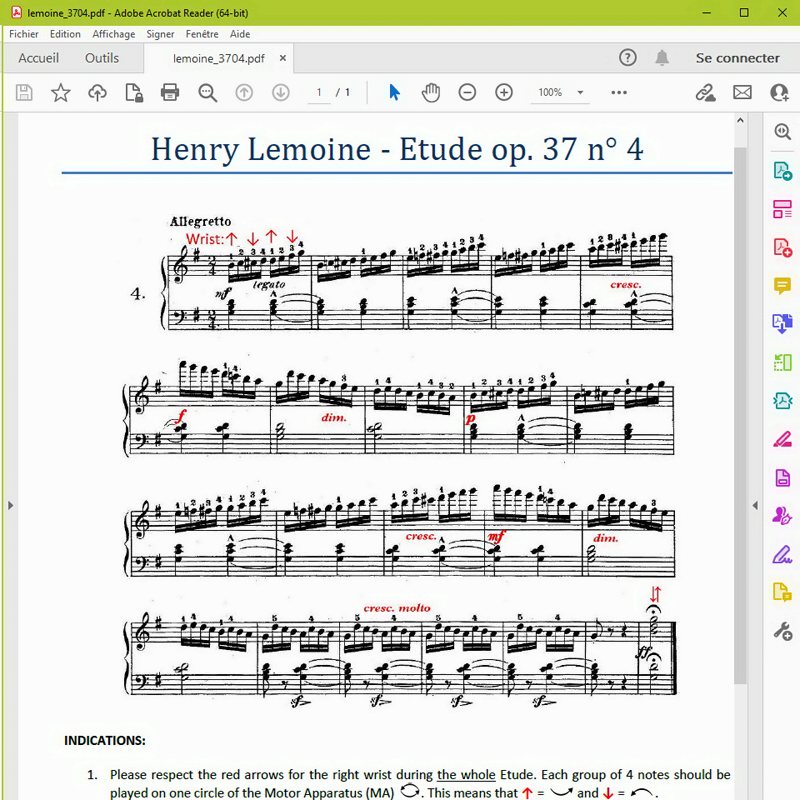This screenshot has width=800, height=800.
Task: Expand the left navigation pane arrow
Action: pos(10,505)
